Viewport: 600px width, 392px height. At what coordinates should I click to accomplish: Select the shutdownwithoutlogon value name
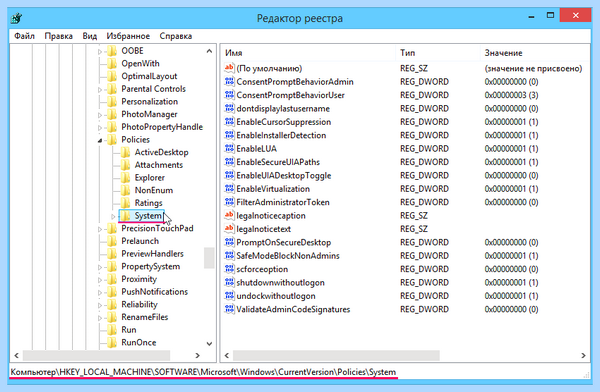tap(280, 283)
